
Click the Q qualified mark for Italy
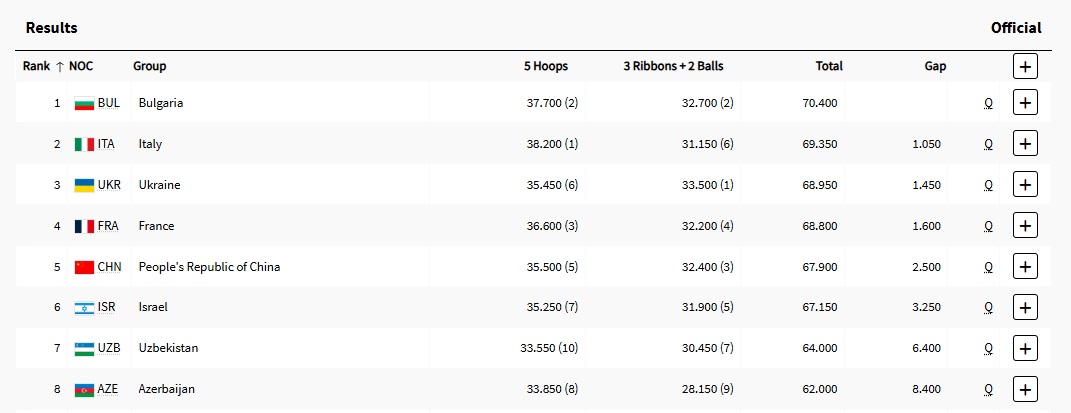988,144
